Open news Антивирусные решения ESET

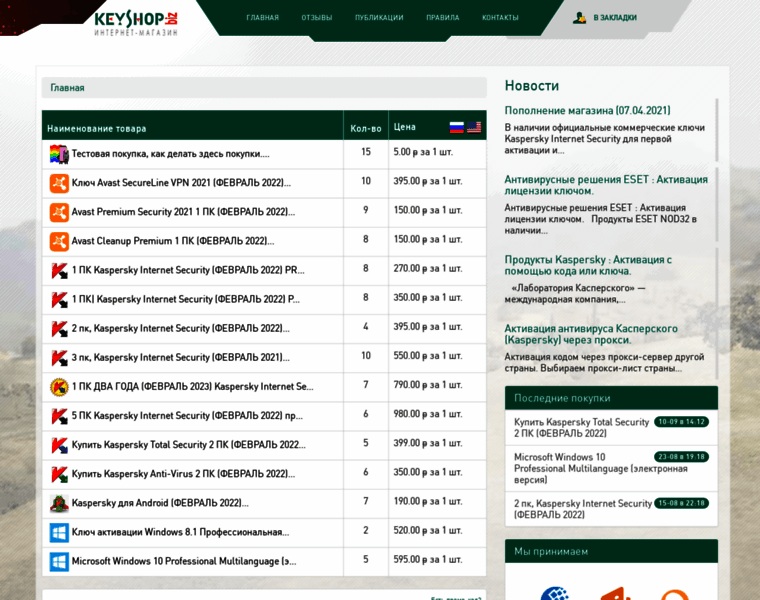pyautogui.click(x=606, y=185)
